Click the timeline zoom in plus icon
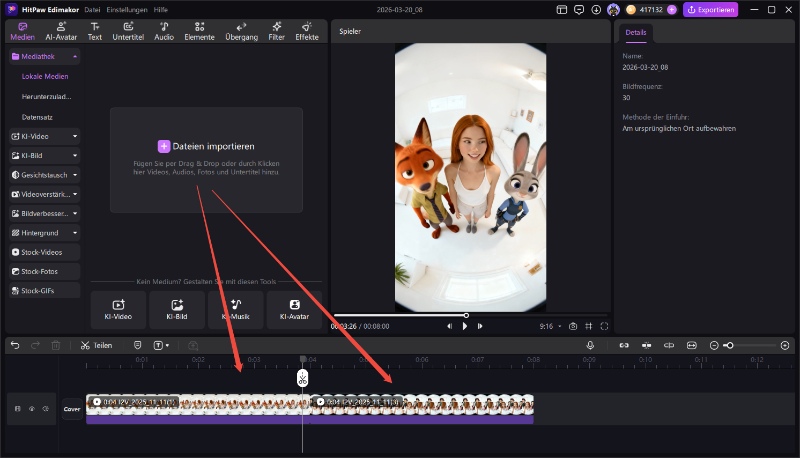800x458 pixels. click(x=785, y=345)
